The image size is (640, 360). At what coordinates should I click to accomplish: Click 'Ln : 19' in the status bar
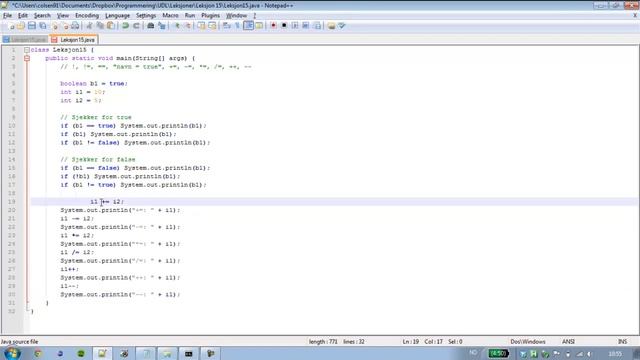411,342
